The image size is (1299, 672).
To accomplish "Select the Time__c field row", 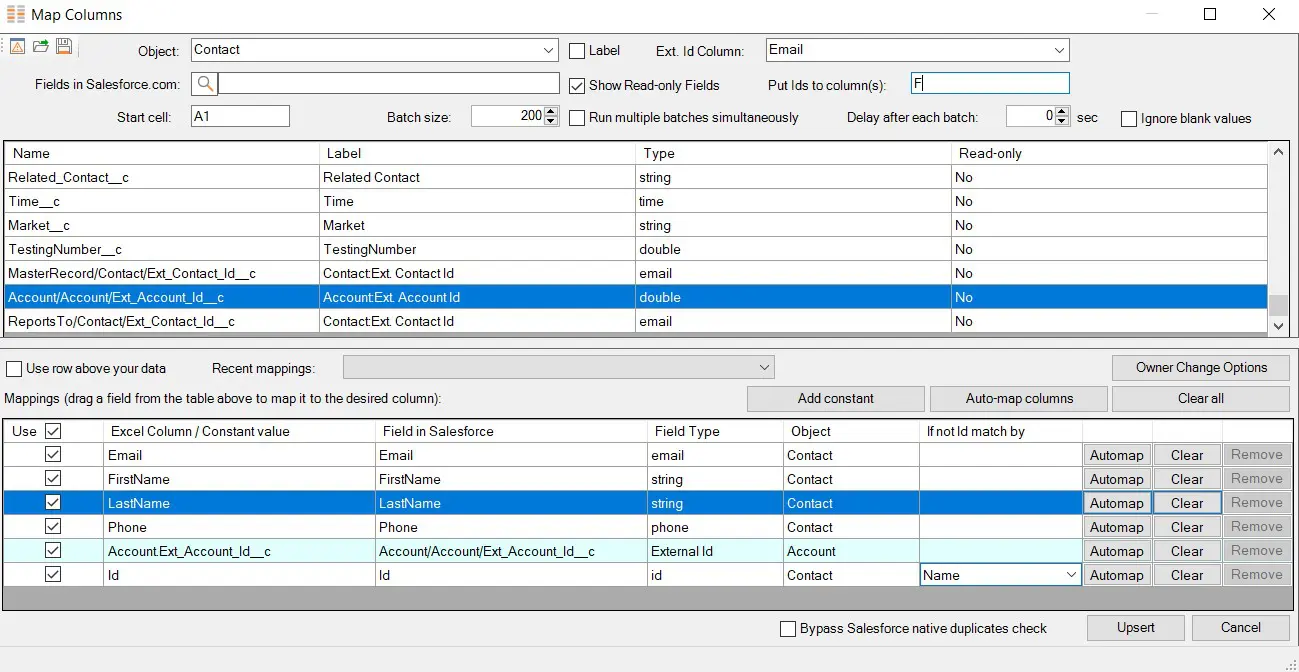I will pyautogui.click(x=636, y=201).
